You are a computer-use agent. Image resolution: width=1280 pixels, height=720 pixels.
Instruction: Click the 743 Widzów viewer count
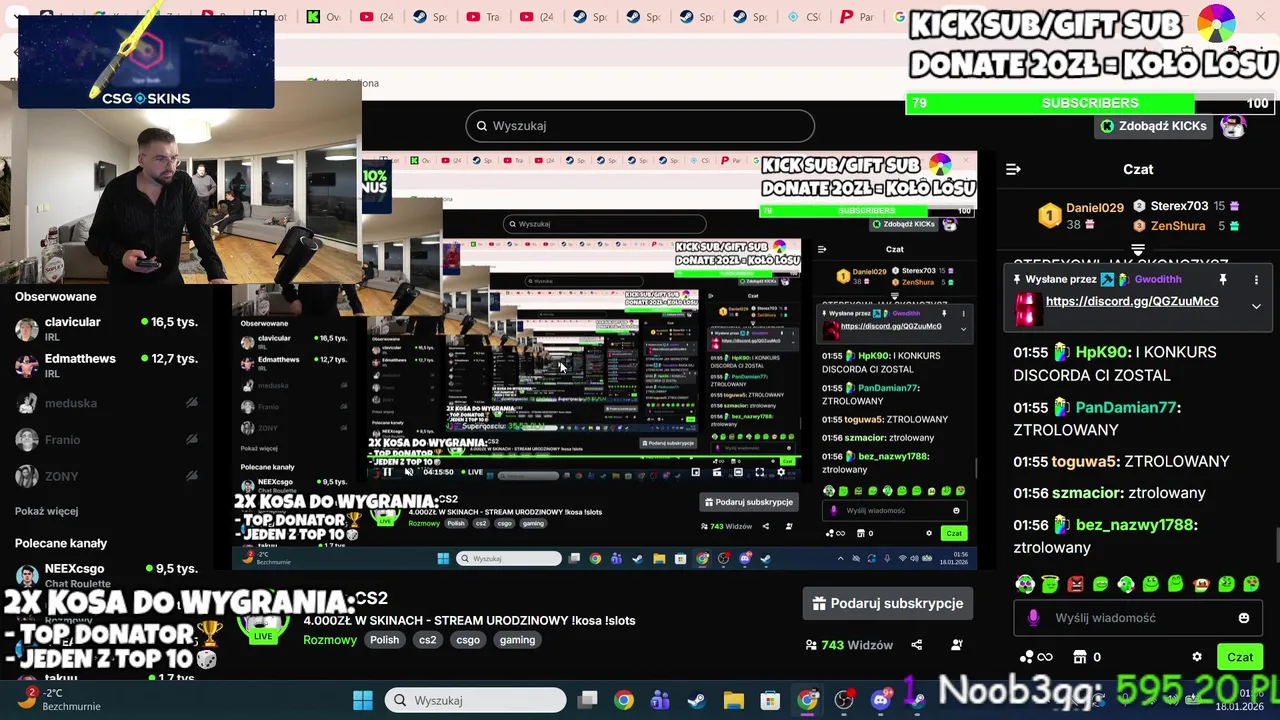point(849,645)
